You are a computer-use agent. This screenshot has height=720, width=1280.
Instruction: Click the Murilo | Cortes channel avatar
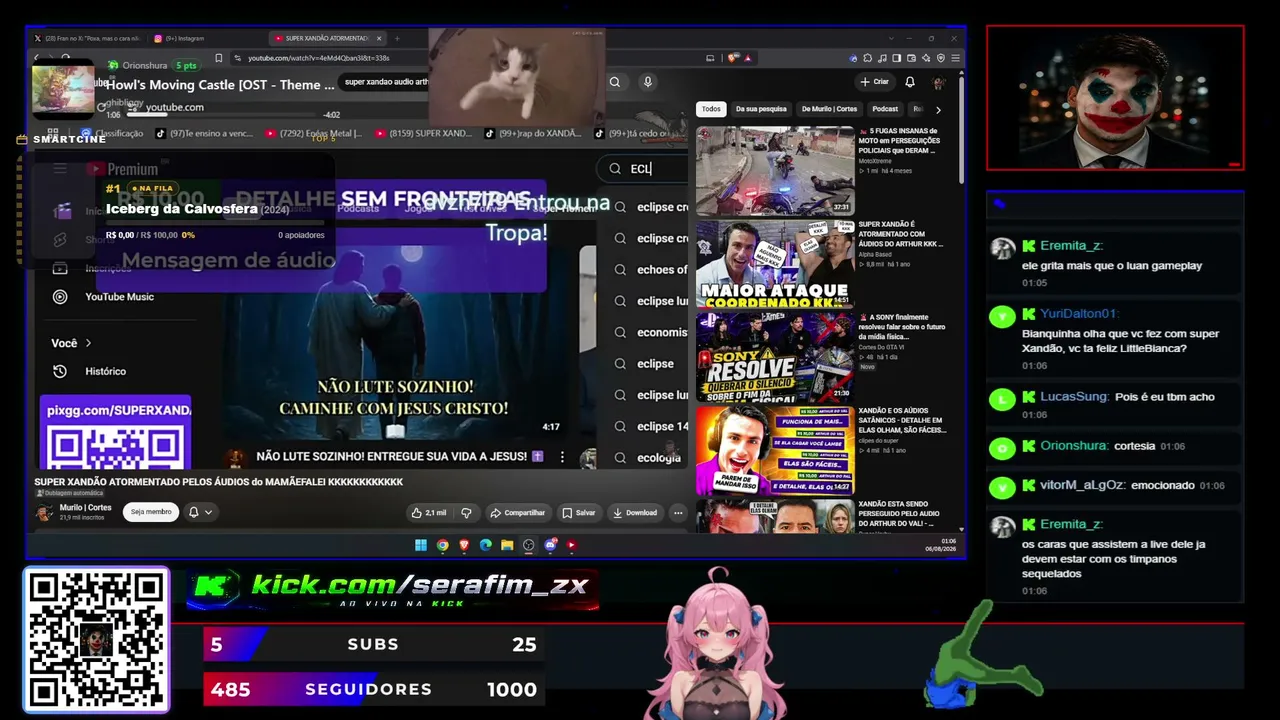coord(45,512)
